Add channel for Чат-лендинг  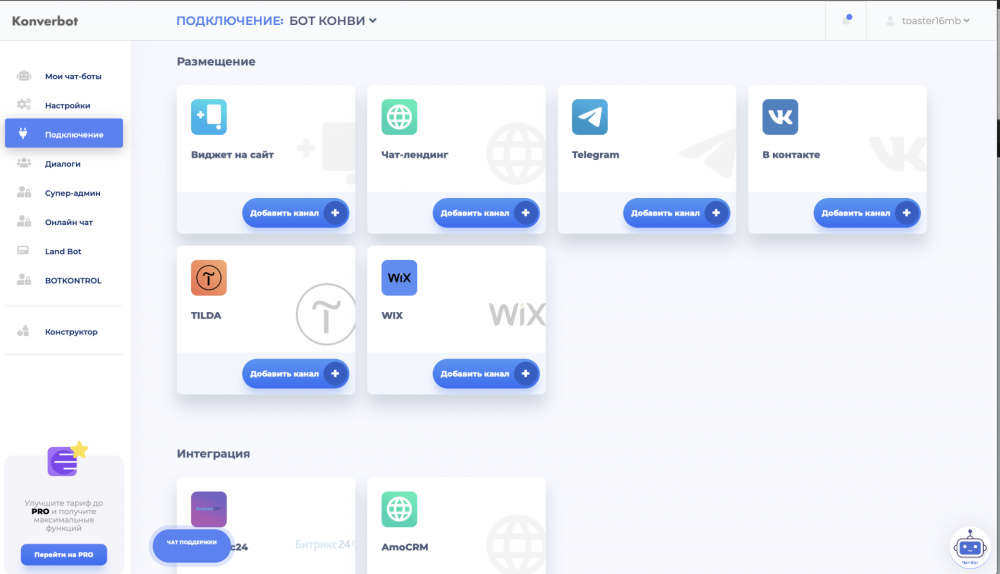pyautogui.click(x=486, y=213)
